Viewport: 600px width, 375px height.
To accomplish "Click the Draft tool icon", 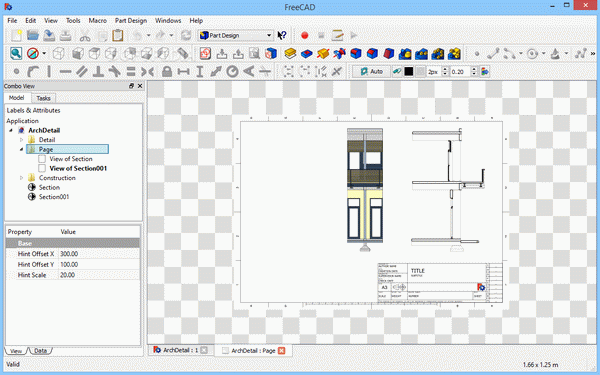I will coord(389,54).
